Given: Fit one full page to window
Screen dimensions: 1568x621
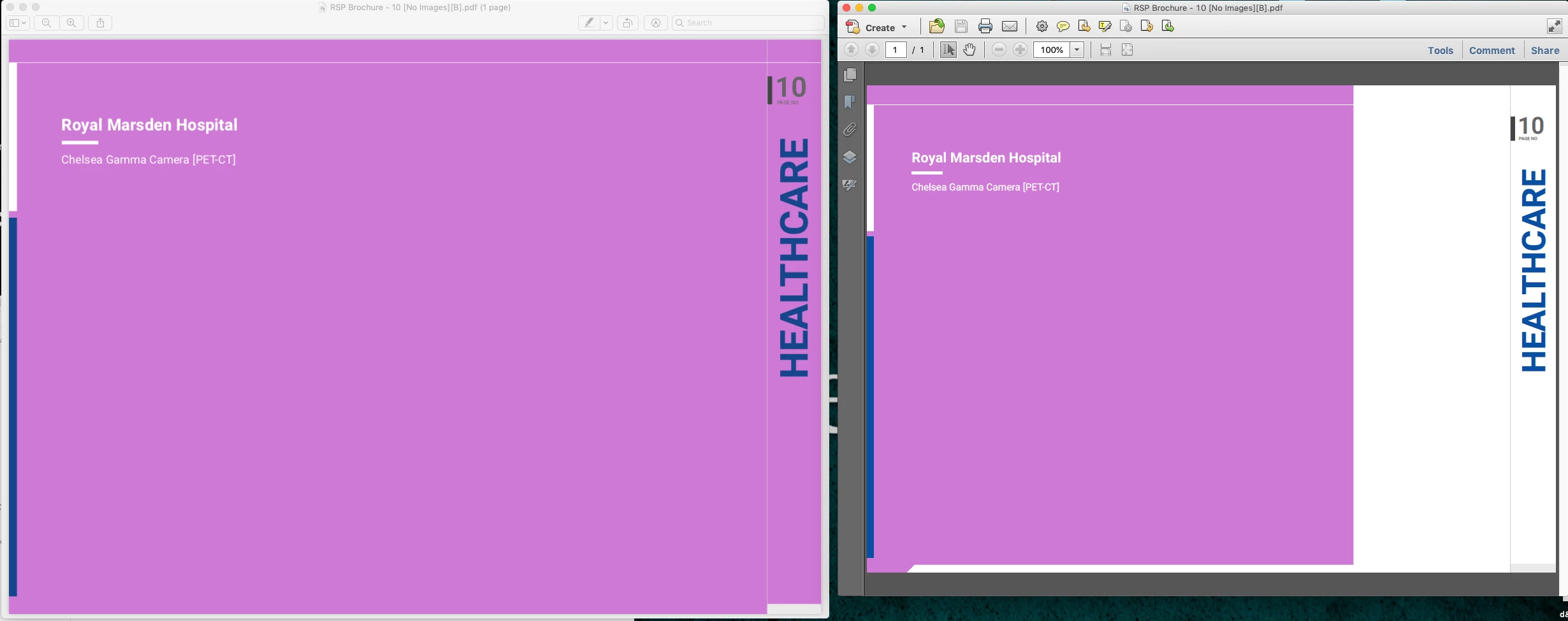Looking at the screenshot, I should pos(1127,50).
